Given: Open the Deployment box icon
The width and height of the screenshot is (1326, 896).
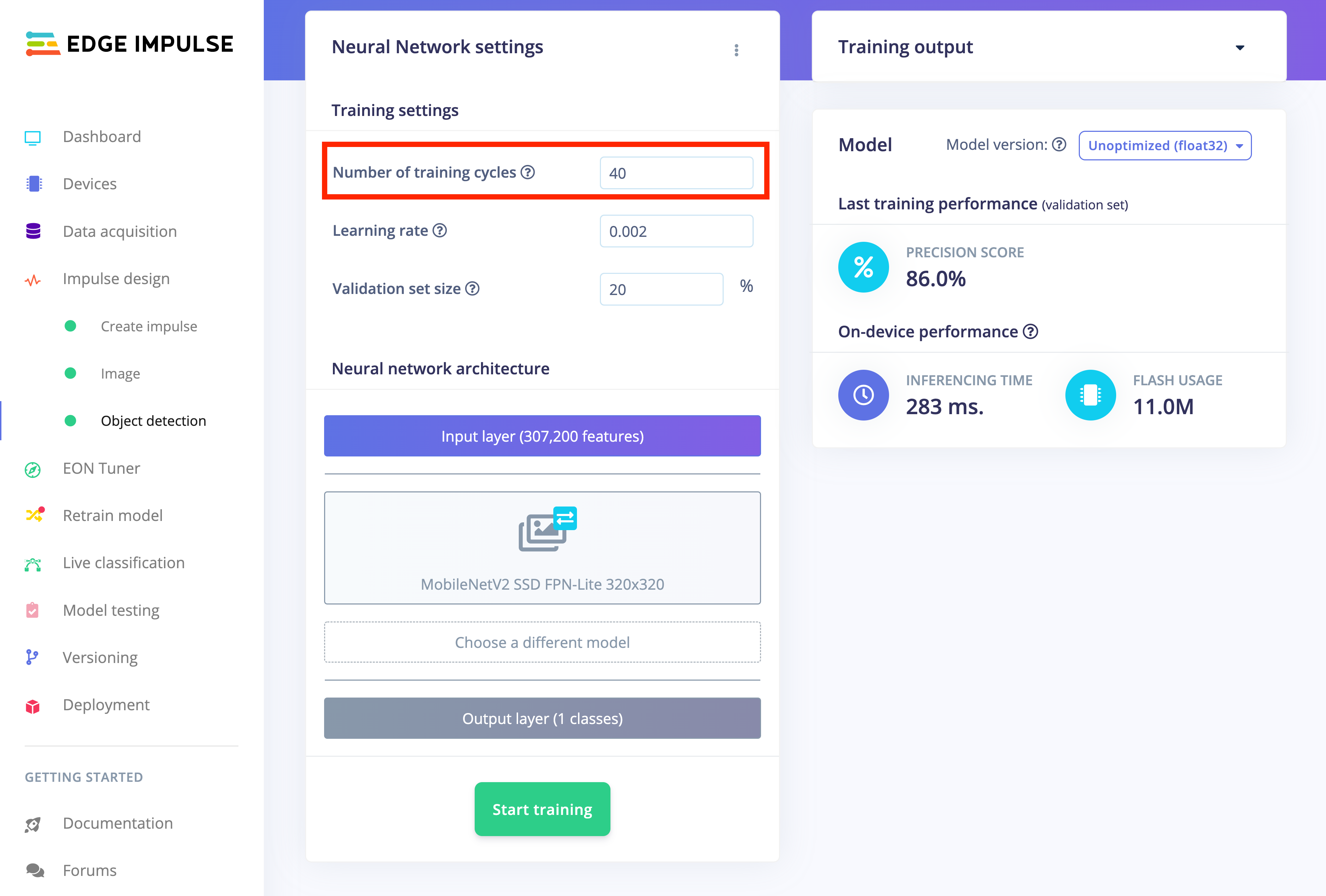Looking at the screenshot, I should click(32, 706).
